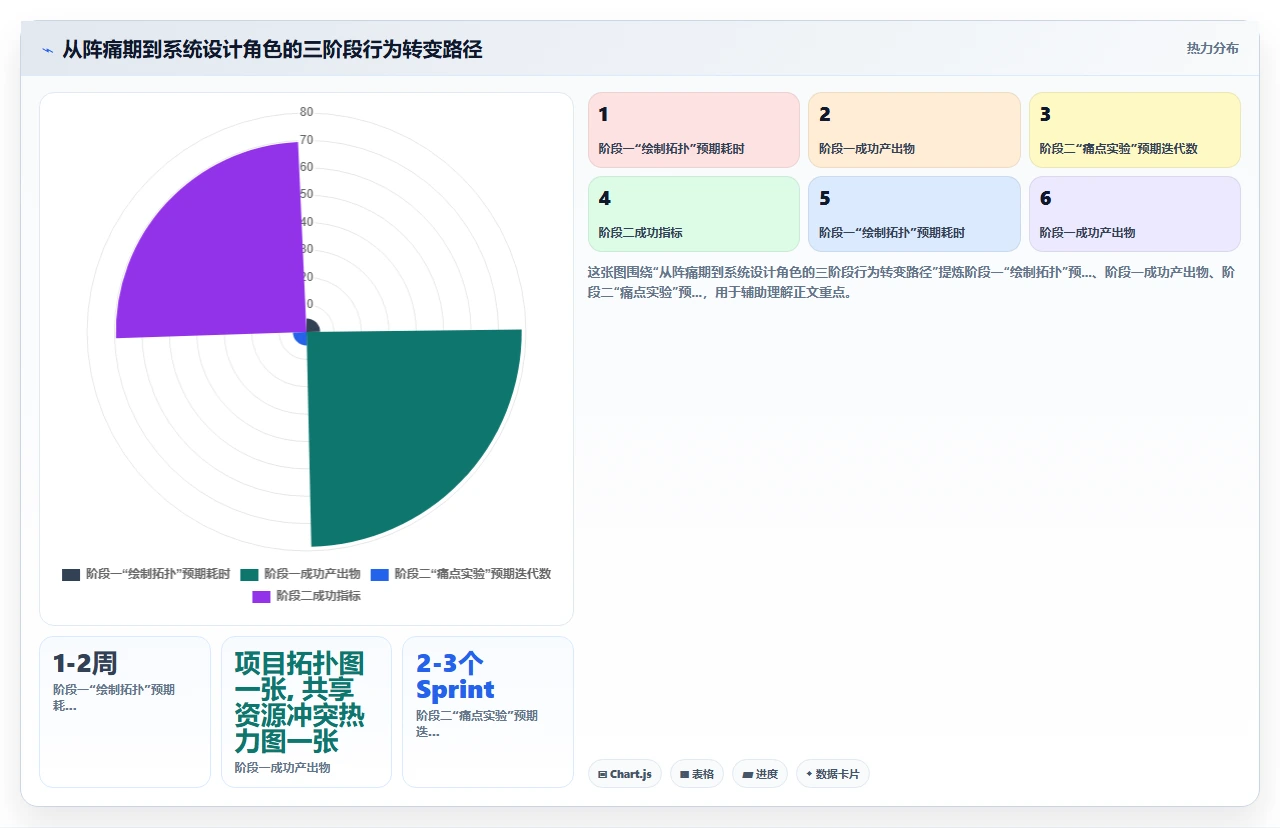Click the 数据卡片 tag chip

pyautogui.click(x=833, y=774)
